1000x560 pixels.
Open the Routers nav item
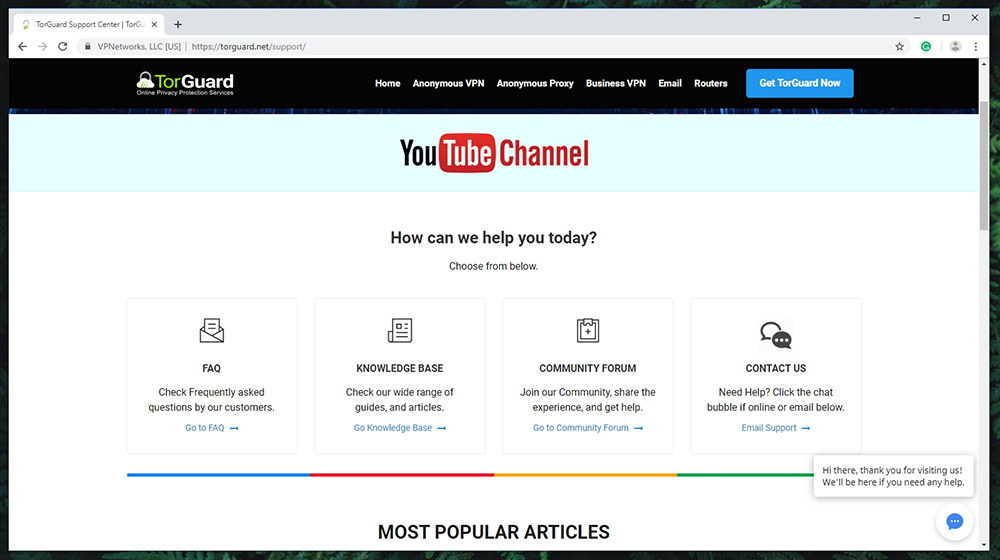[x=710, y=84]
